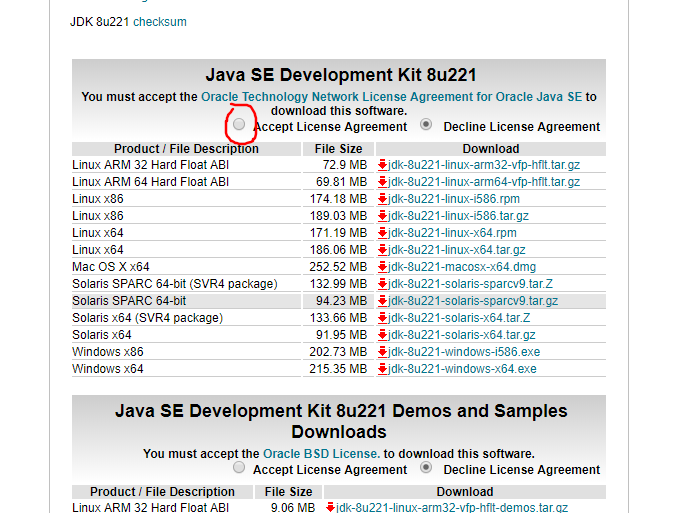Viewport: 683px width, 513px height.
Task: Click download arrow icon for solaris-sparcv9.tar.Z
Action: coord(382,284)
